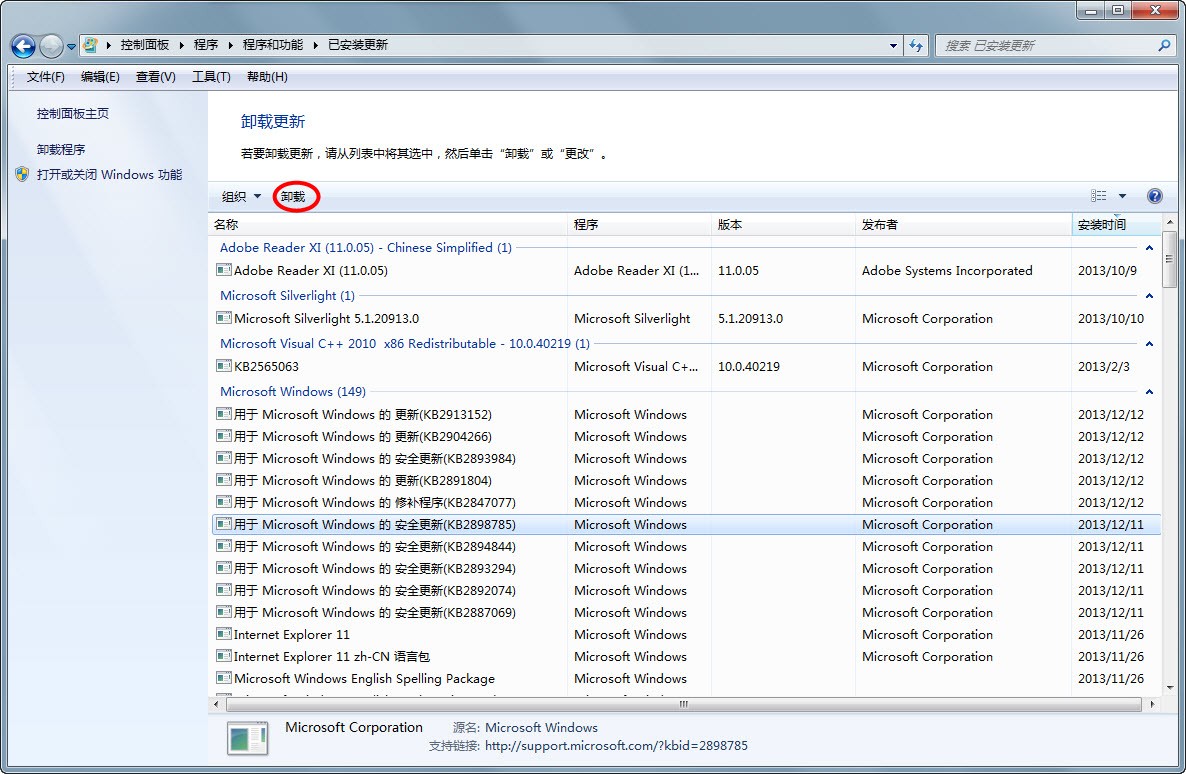
Task: Open the view options dropdown arrow
Action: pos(1122,197)
